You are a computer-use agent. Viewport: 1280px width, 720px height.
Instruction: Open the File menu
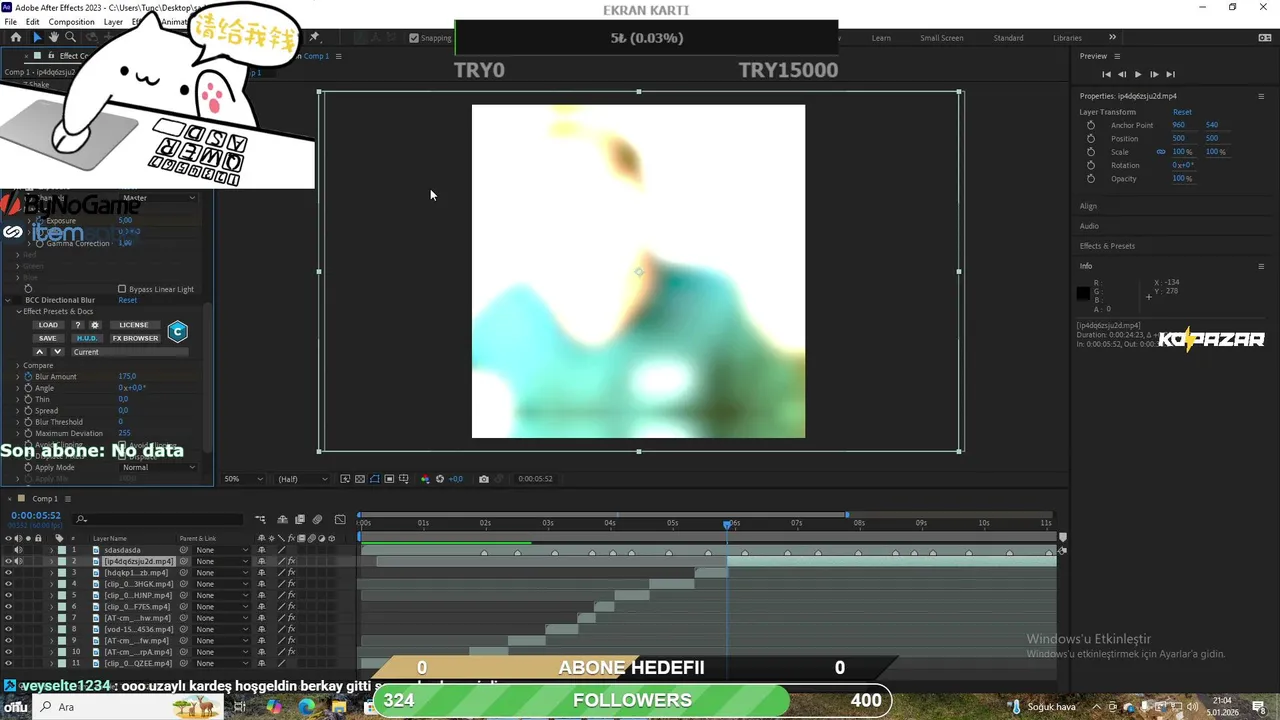point(11,22)
